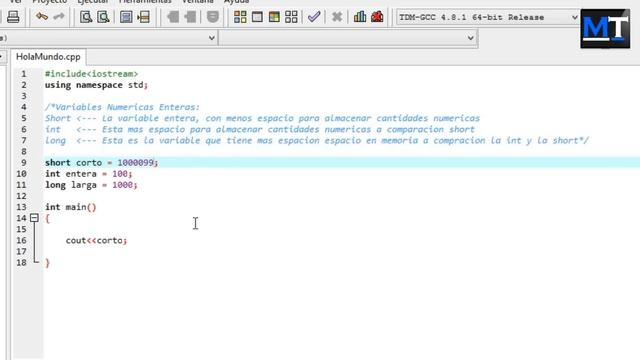The width and height of the screenshot is (640, 360).
Task: Click the Go to function icon
Action: (x=126, y=17)
